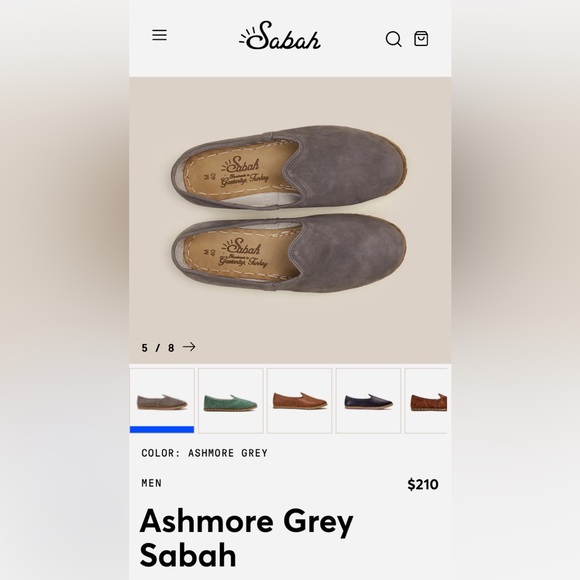Click the 5 / 8 image counter
580x580 pixels.
158,348
